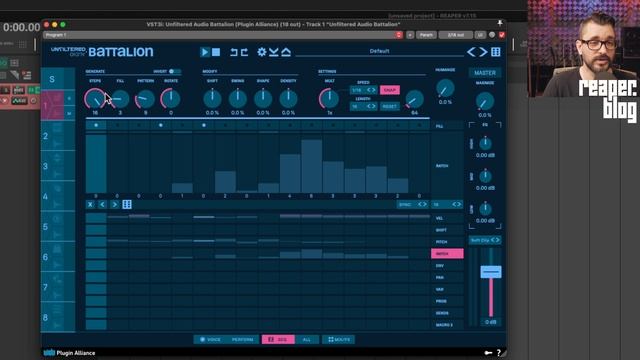Go to next preset with right chevron
The width and height of the screenshot is (640, 360).
483,52
